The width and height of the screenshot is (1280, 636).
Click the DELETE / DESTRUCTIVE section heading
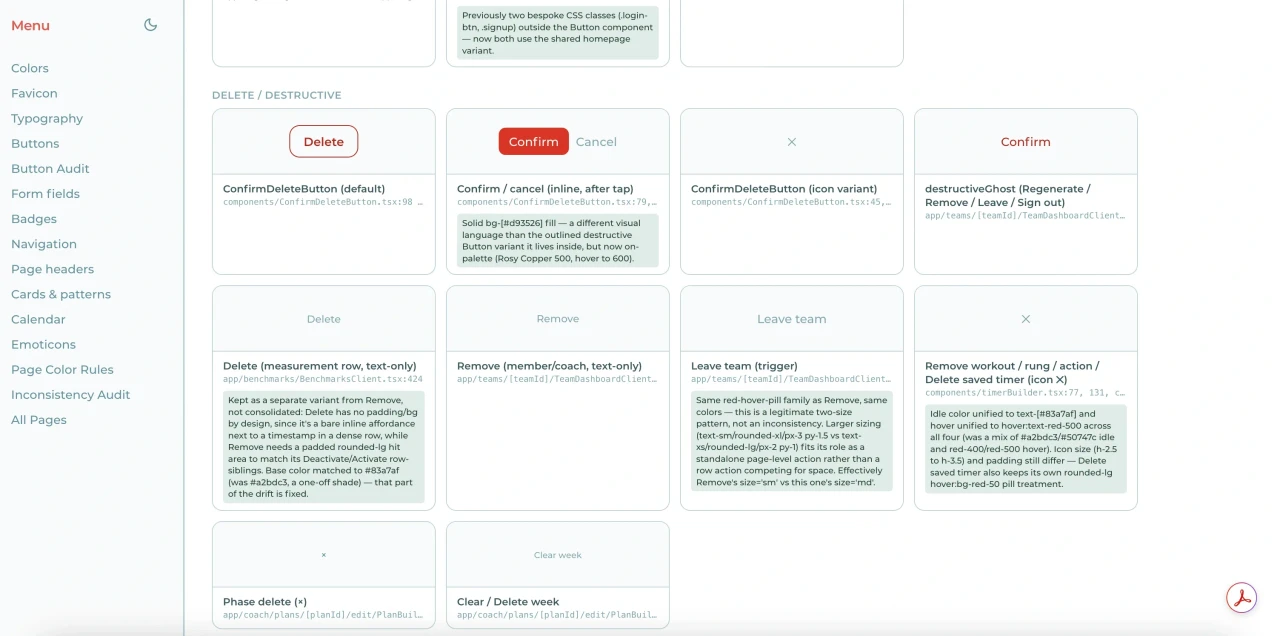pos(277,95)
